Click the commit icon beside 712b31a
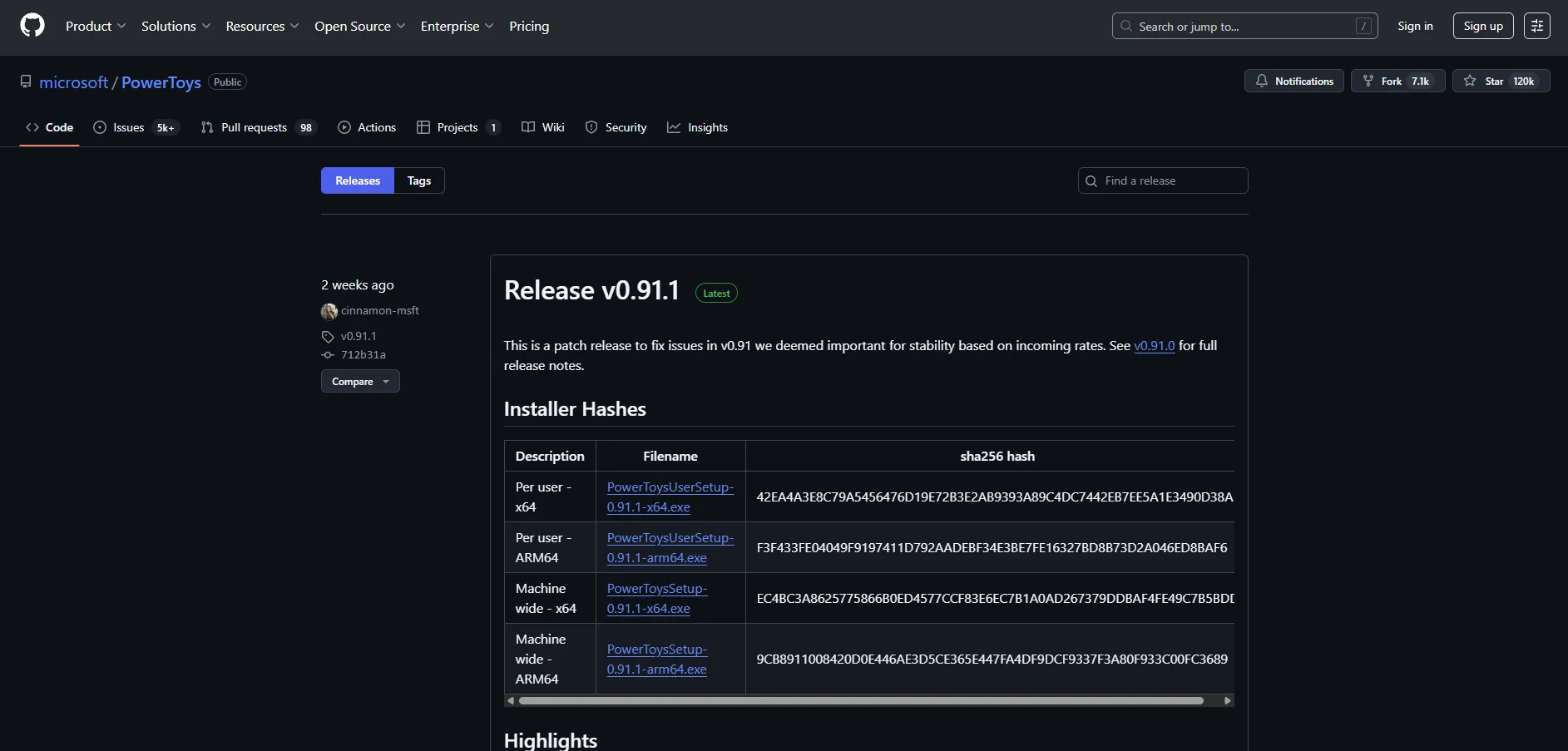The image size is (1568, 751). [328, 355]
